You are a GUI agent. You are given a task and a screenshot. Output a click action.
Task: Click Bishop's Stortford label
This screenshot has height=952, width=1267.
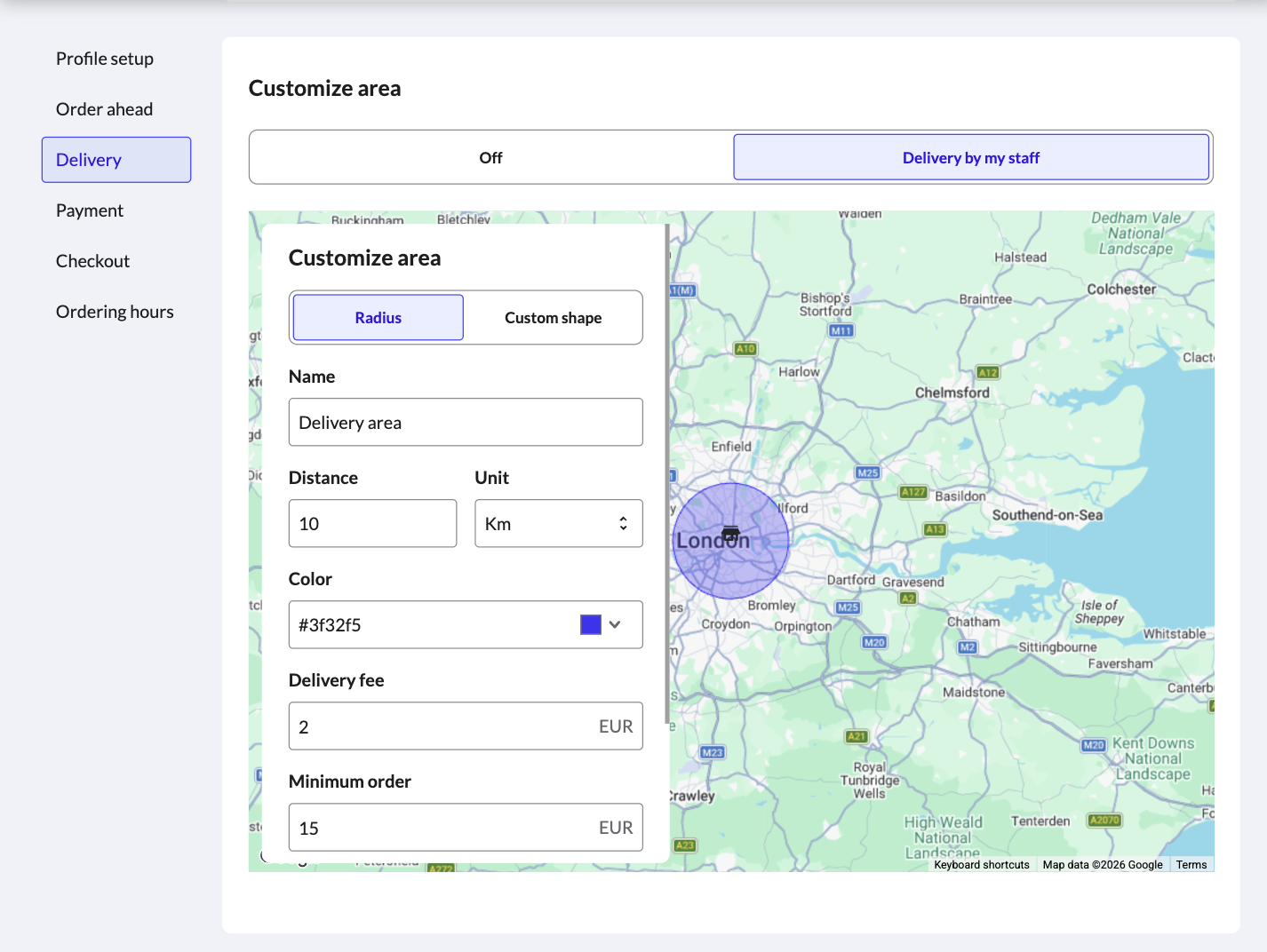tap(825, 305)
